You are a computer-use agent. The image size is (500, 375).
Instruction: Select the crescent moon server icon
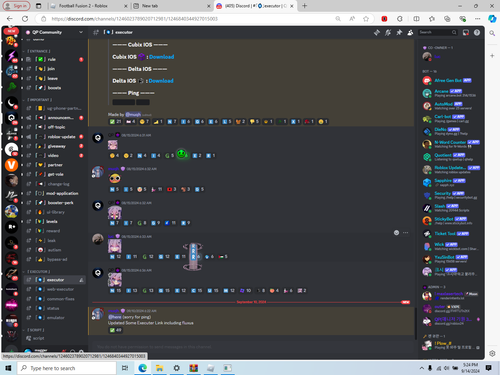click(11, 102)
